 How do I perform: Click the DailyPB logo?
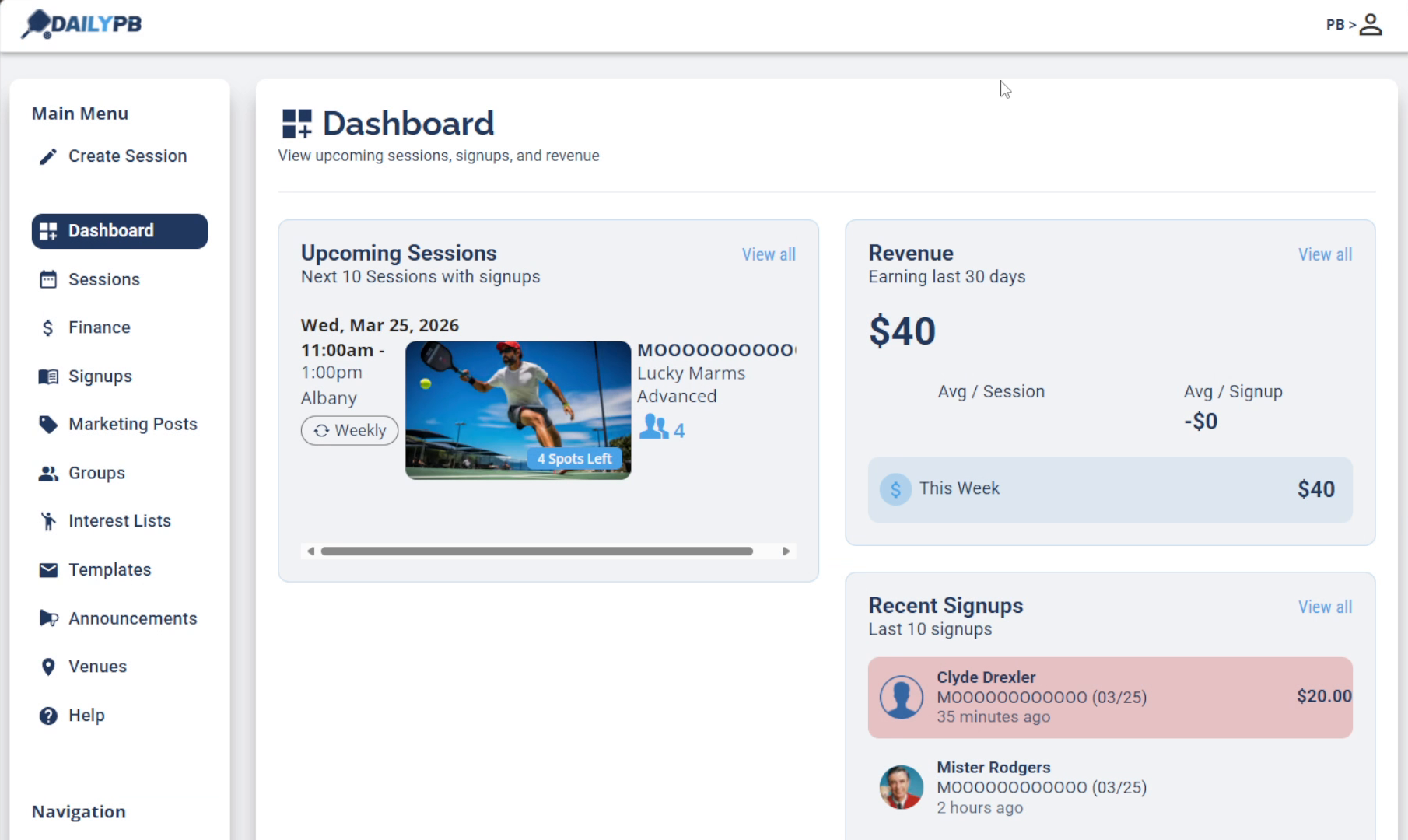pos(82,24)
